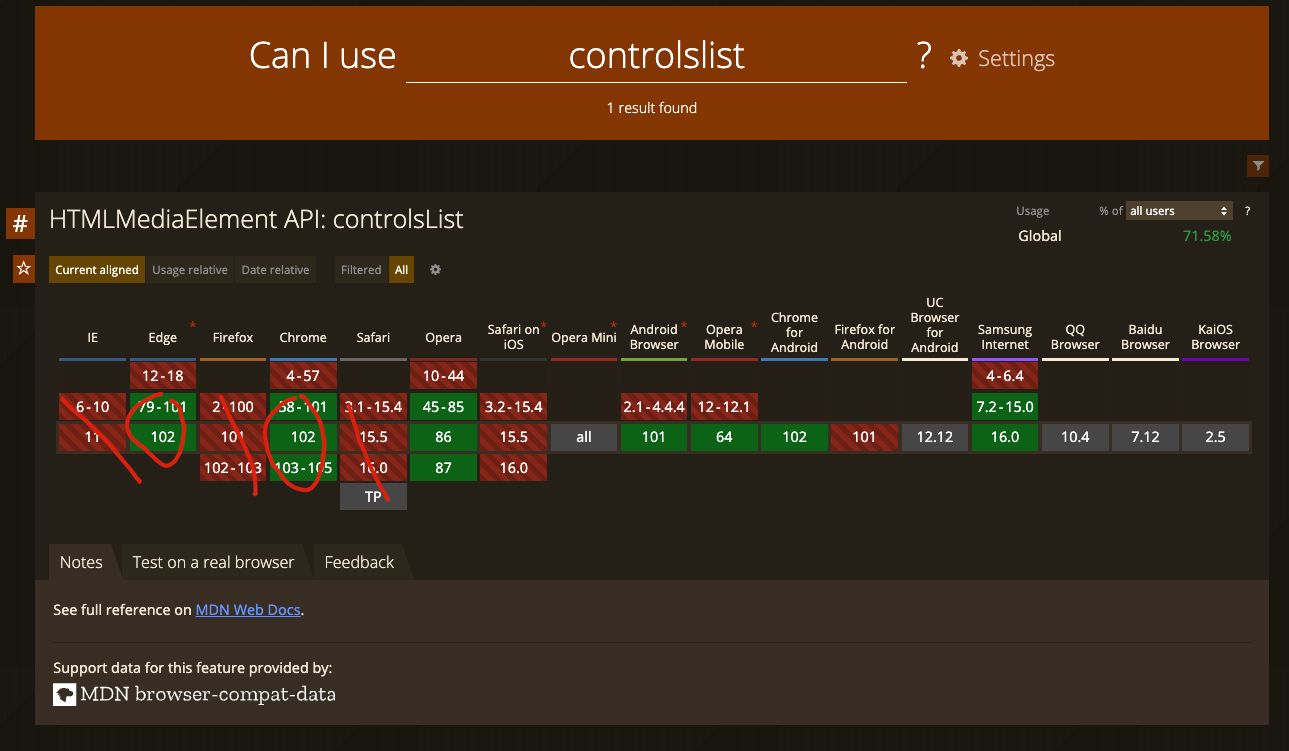
Task: Select IE 6-10 version cell
Action: click(92, 407)
